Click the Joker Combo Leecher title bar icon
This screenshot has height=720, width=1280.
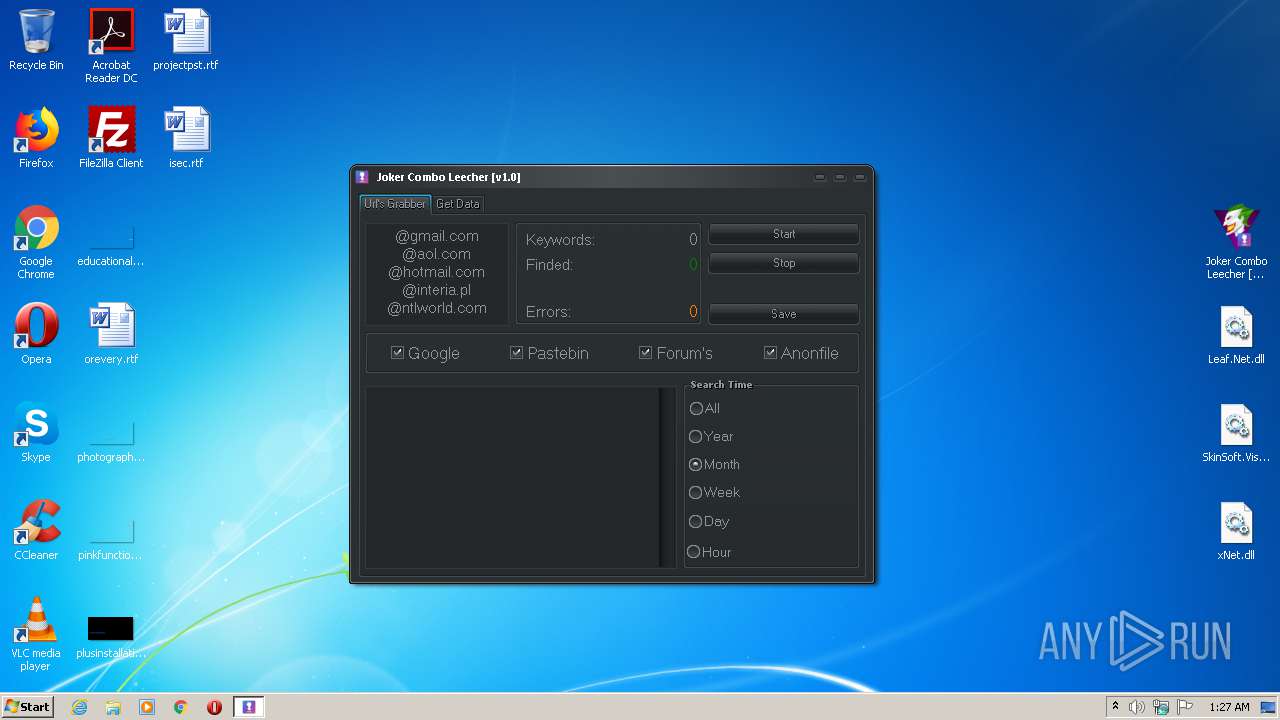point(363,177)
